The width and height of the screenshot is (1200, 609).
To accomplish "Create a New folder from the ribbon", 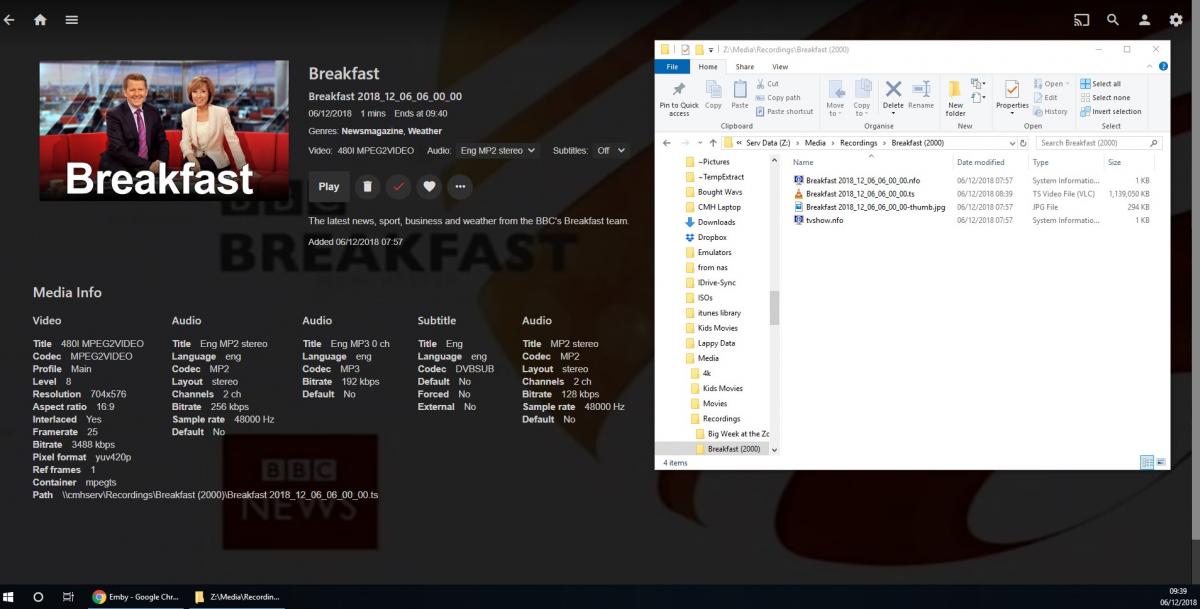I will (955, 97).
